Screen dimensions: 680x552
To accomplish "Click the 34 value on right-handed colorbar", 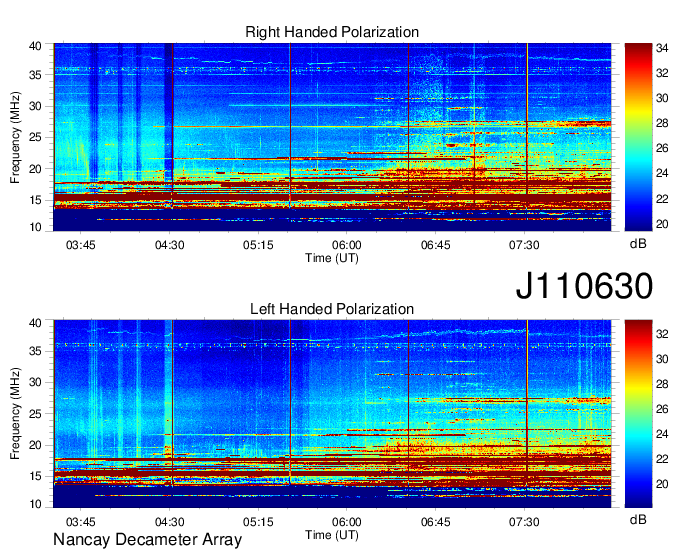I will (662, 48).
